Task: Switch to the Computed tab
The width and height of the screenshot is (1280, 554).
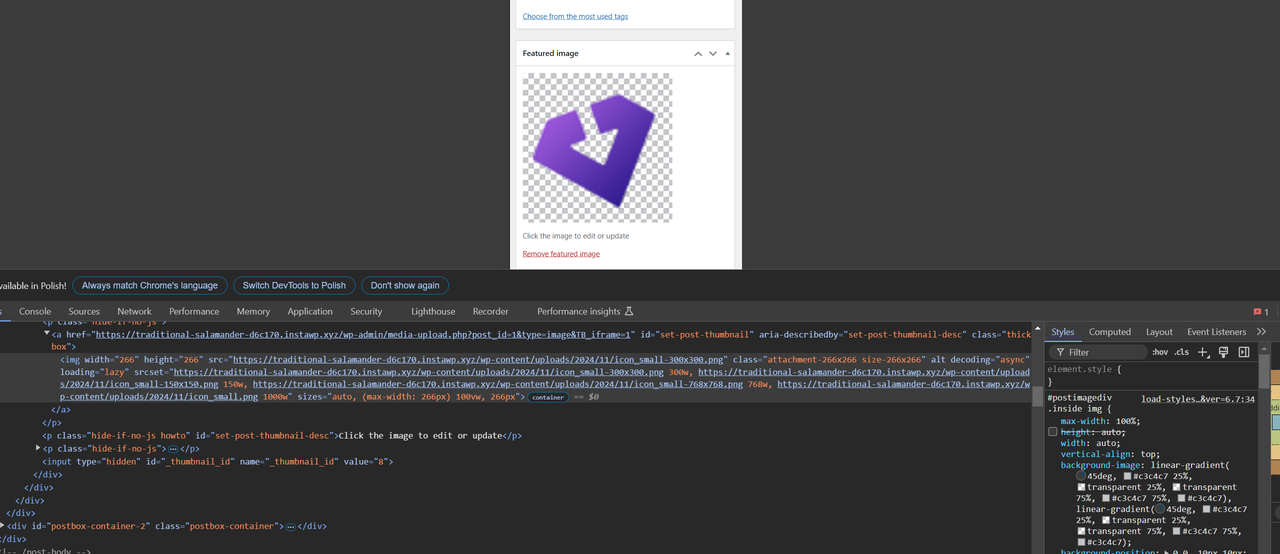Action: (1110, 332)
